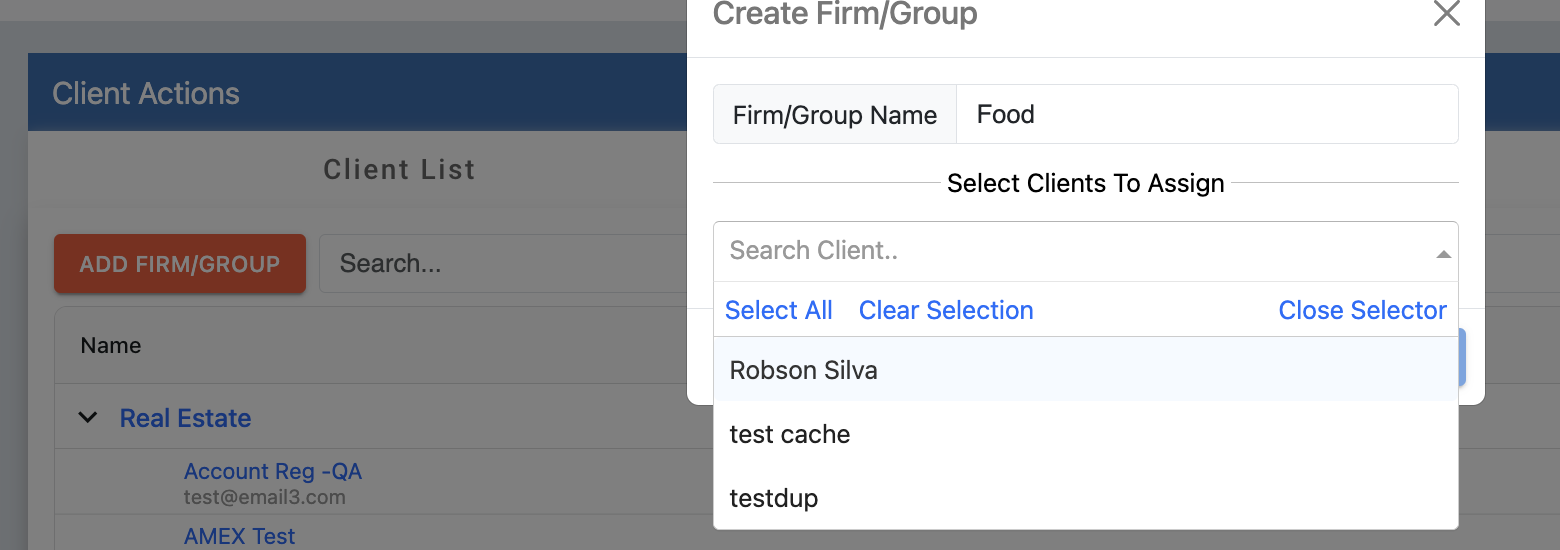Click the Search... box in Client List

tap(500, 264)
